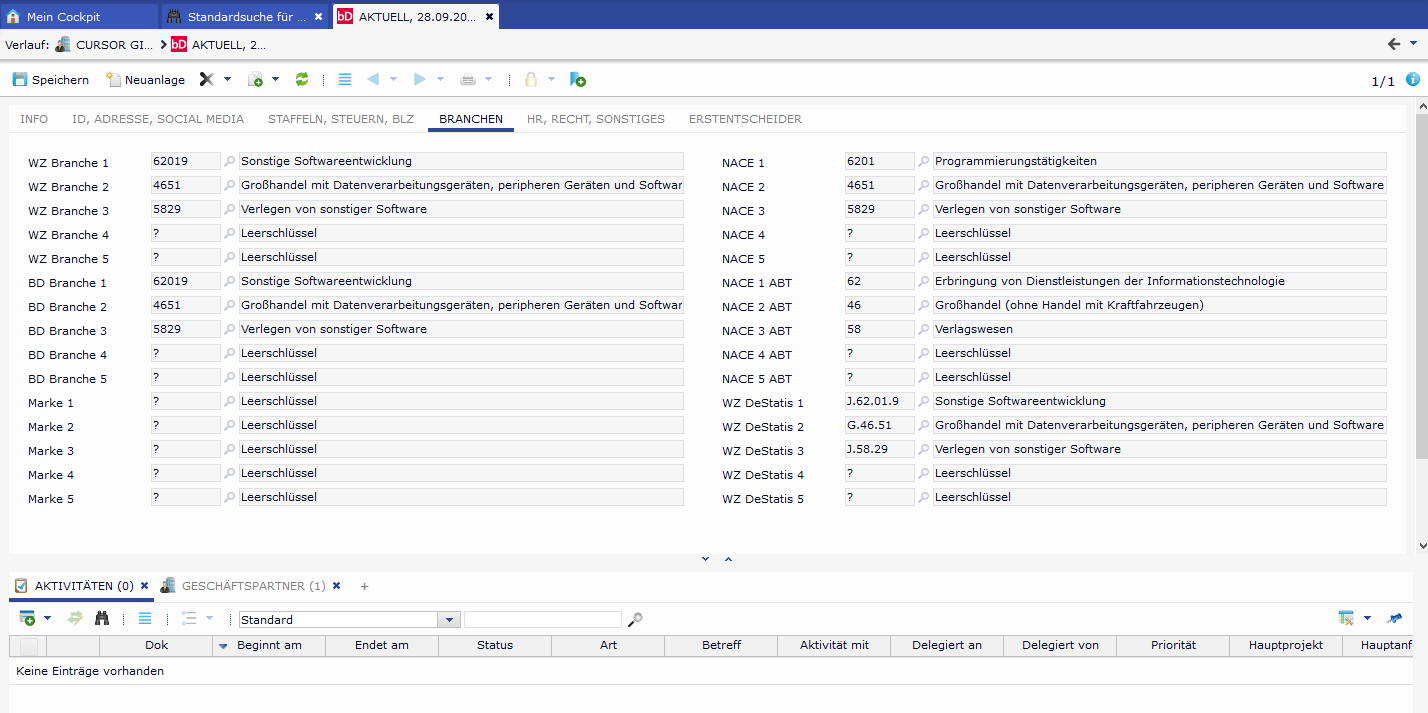Click the blue list view icon in top toolbar
The height and width of the screenshot is (713, 1428).
pyautogui.click(x=345, y=80)
